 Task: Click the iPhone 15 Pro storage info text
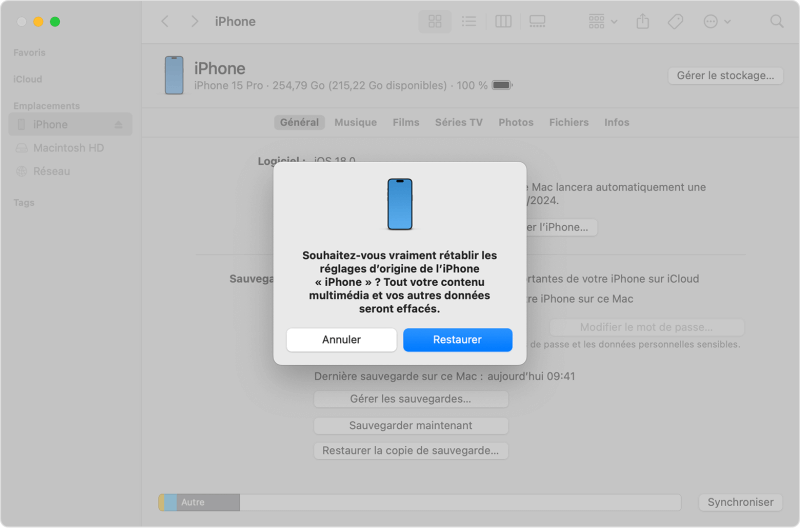coord(341,85)
